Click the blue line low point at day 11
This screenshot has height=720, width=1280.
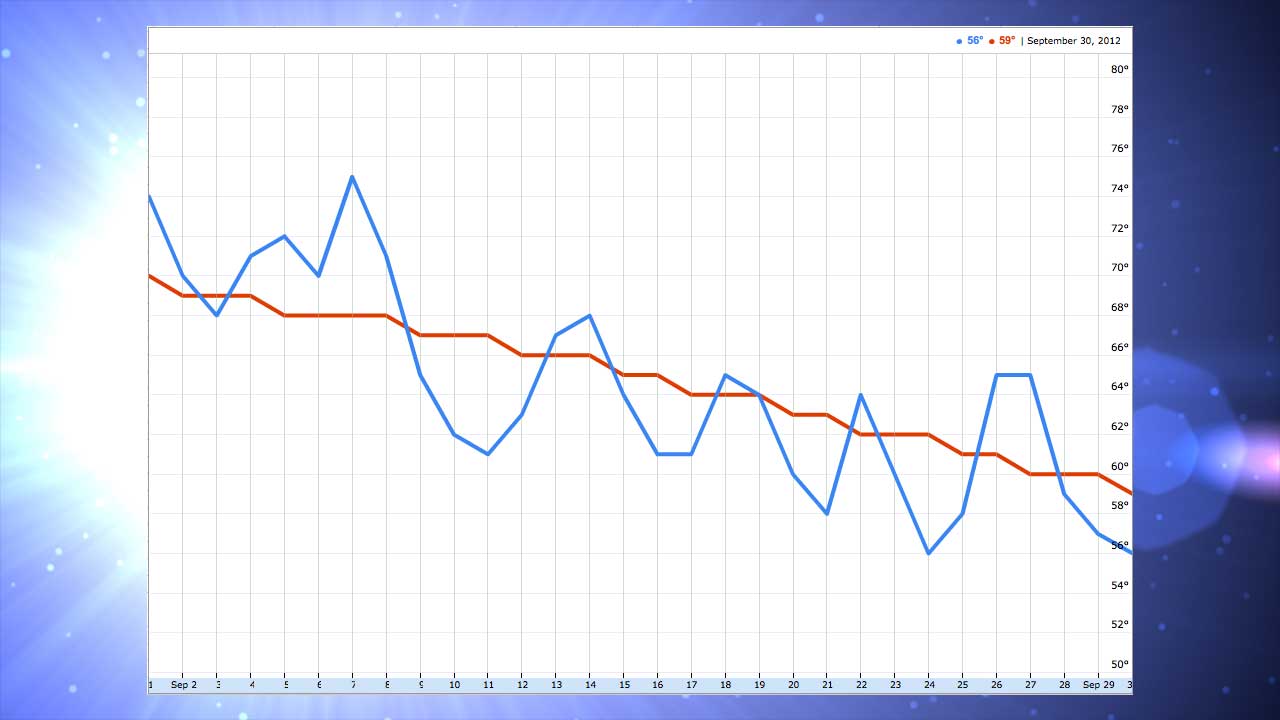[488, 454]
